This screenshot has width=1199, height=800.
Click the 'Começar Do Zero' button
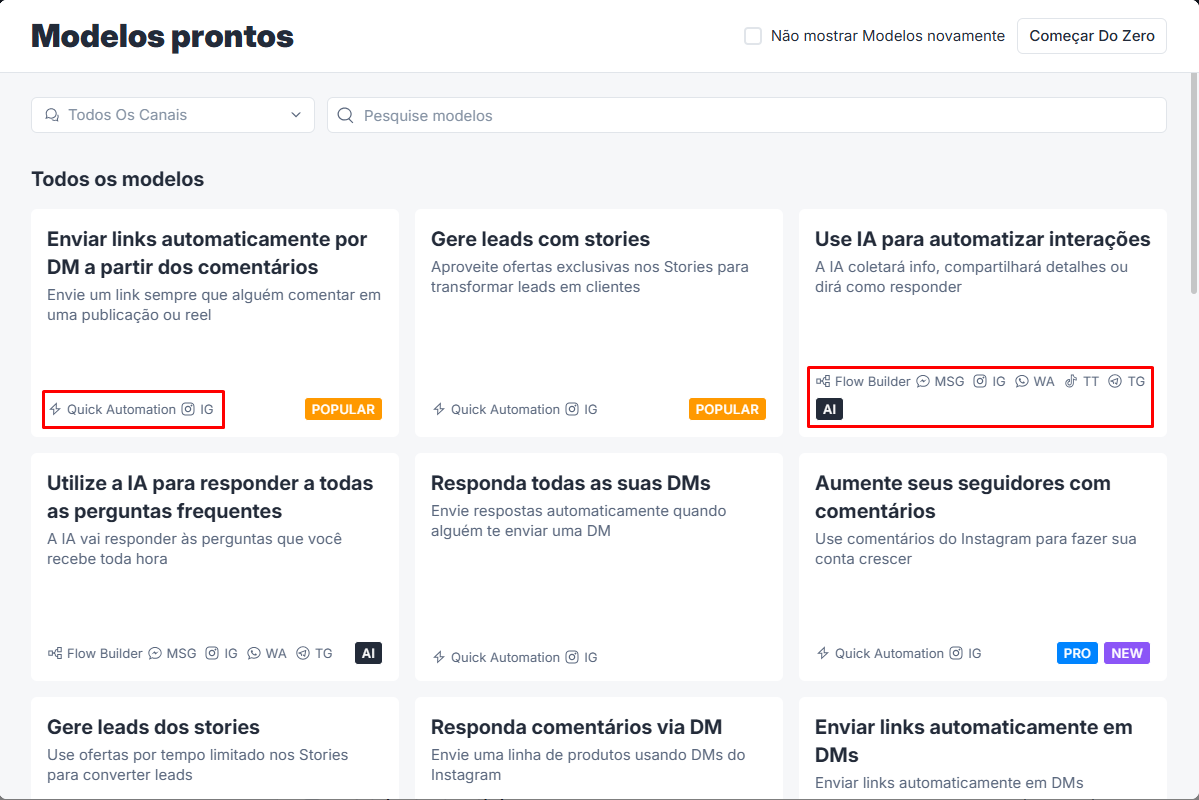(1091, 36)
